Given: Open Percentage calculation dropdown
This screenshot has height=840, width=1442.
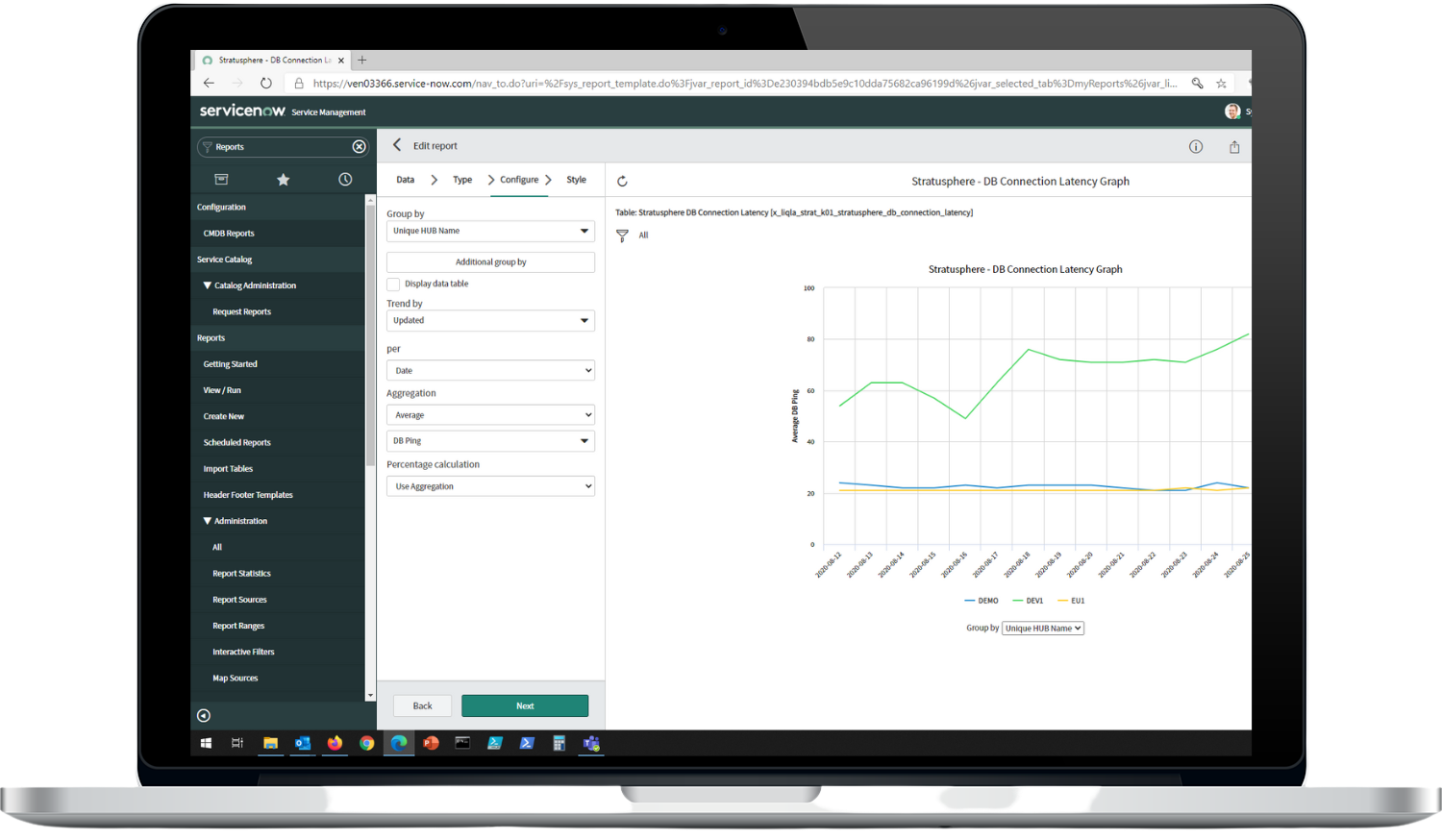Looking at the screenshot, I should [x=490, y=486].
